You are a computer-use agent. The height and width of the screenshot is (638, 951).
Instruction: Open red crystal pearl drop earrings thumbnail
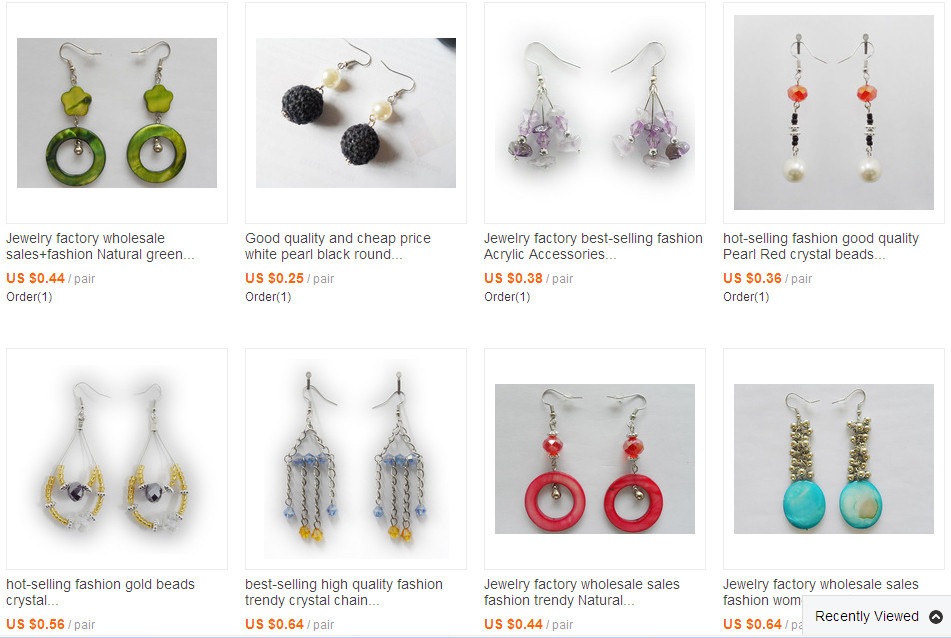point(834,113)
